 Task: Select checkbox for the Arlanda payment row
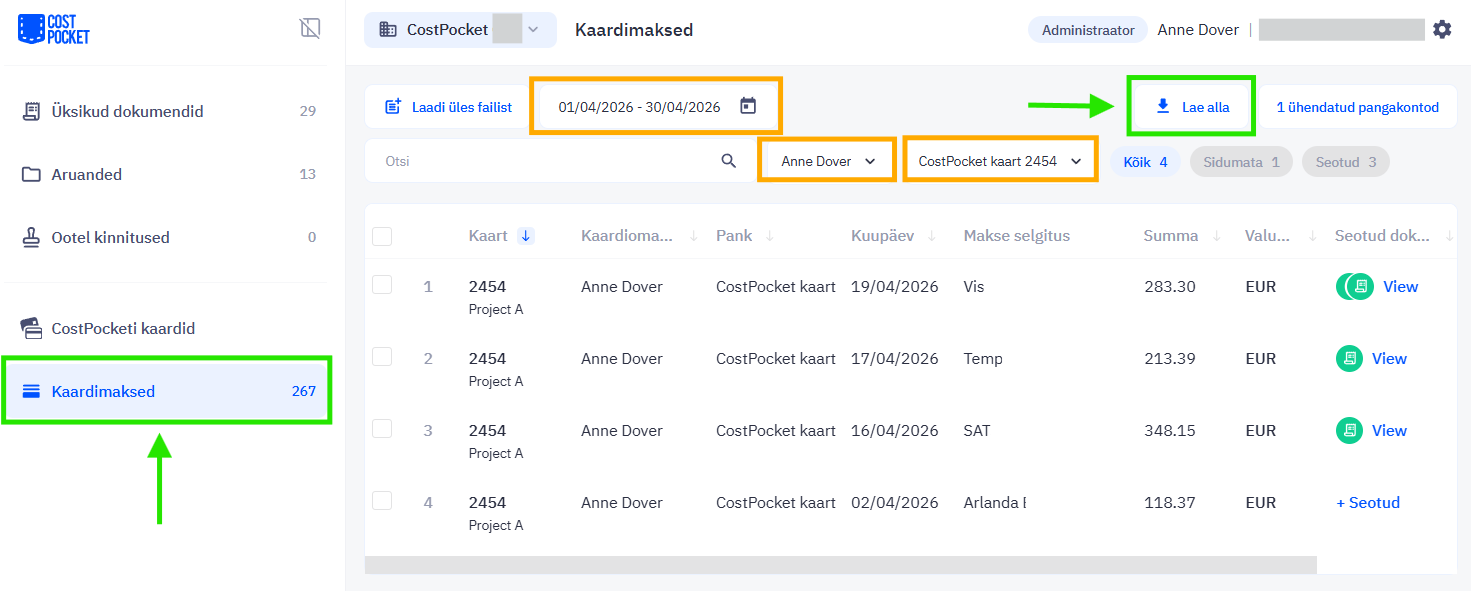pos(382,501)
